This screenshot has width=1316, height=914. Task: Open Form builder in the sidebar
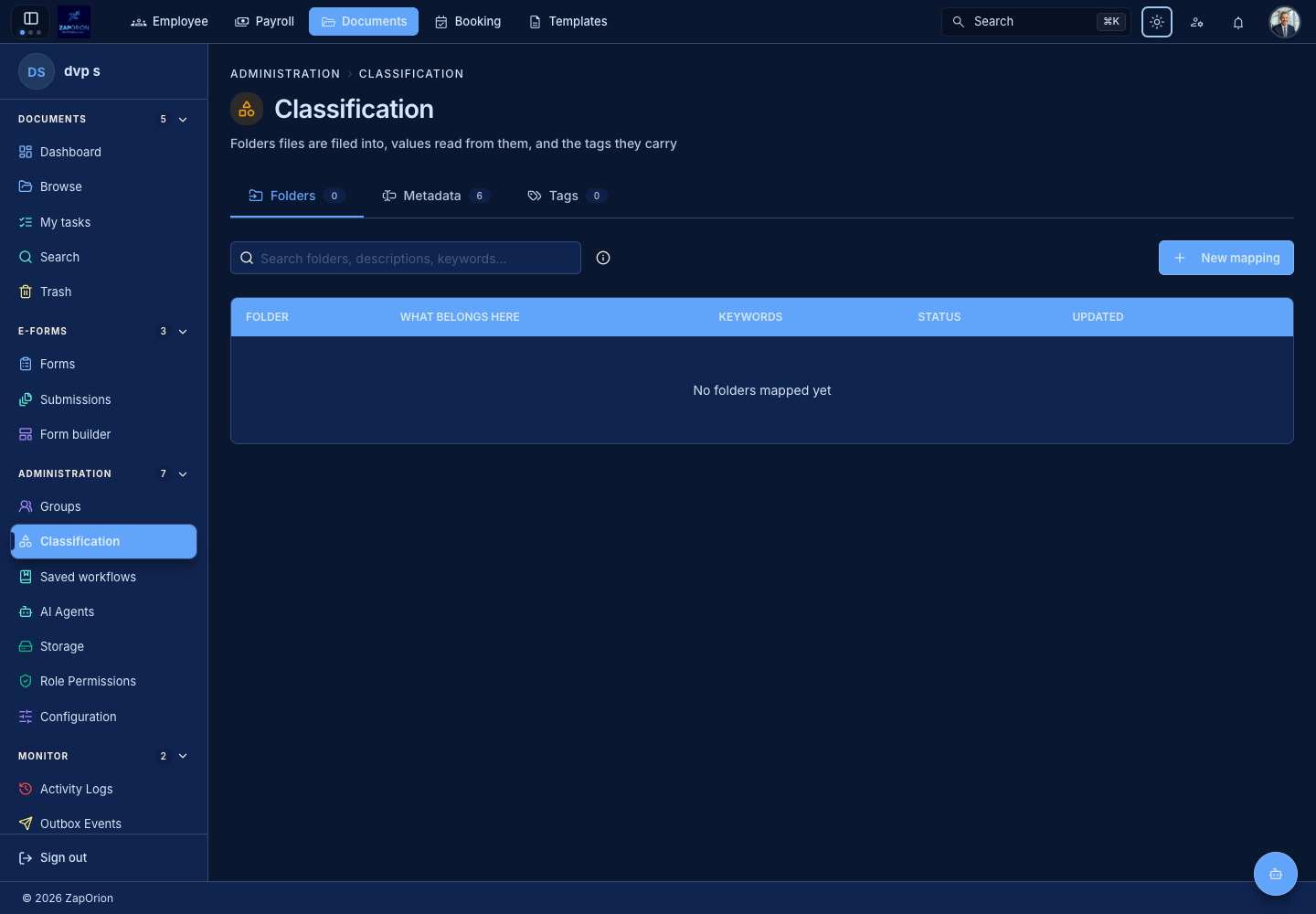click(x=103, y=434)
